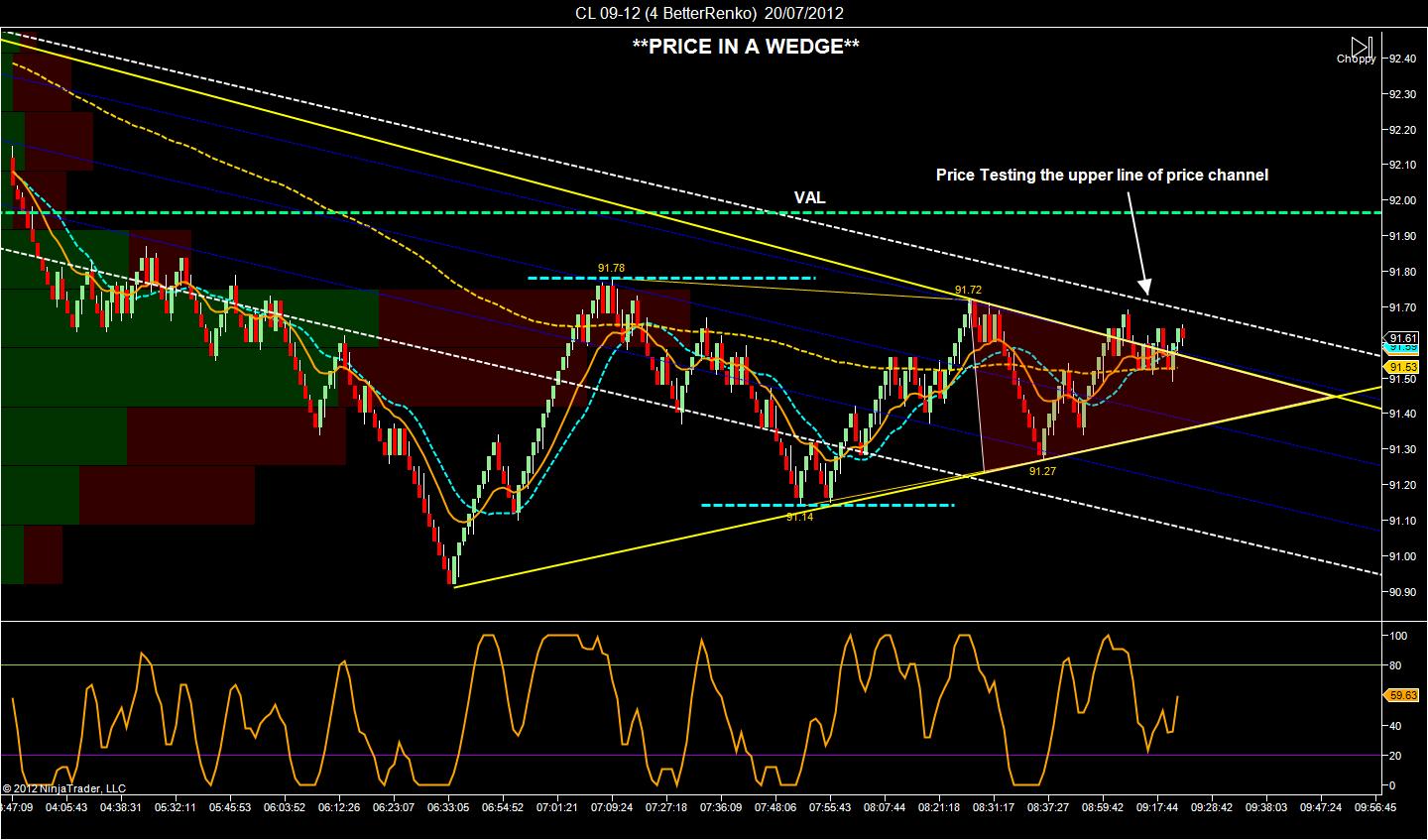Click the 07:36:09 time label
This screenshot has height=840, width=1428.
tap(721, 807)
